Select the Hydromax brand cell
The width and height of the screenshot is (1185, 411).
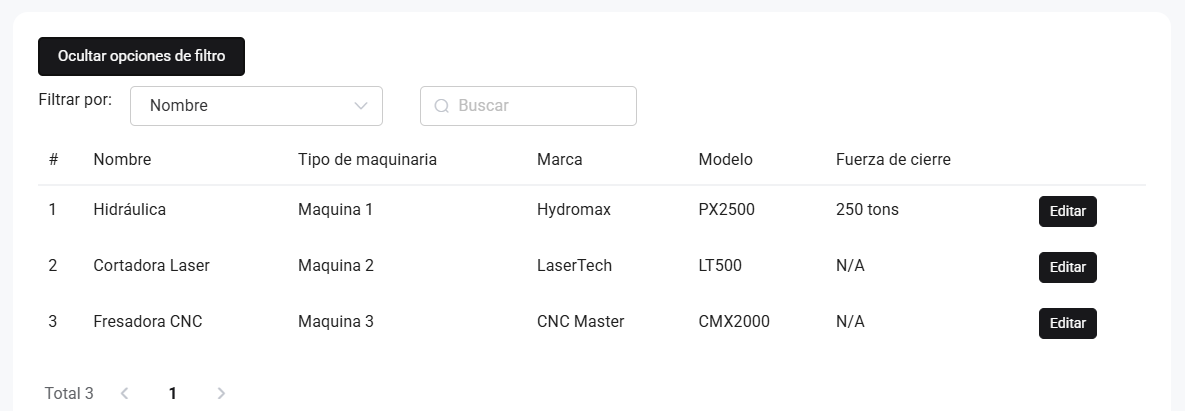(x=573, y=210)
